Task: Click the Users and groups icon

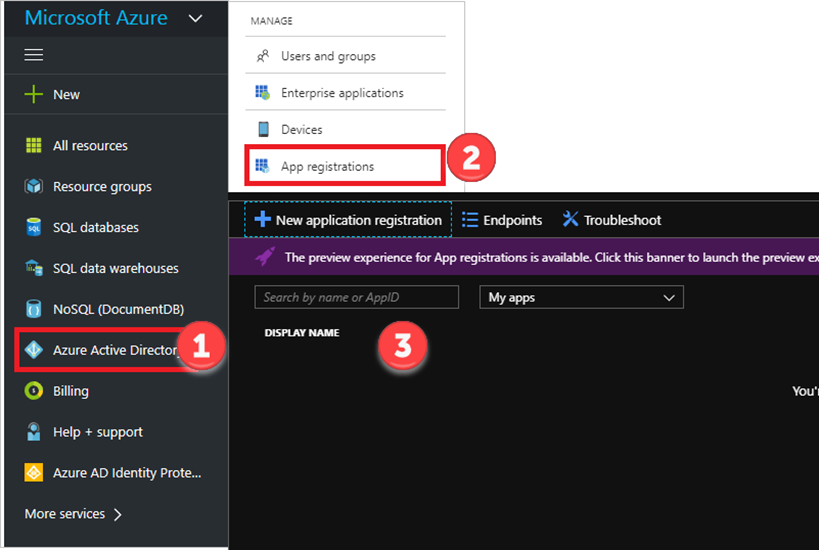Action: (263, 56)
